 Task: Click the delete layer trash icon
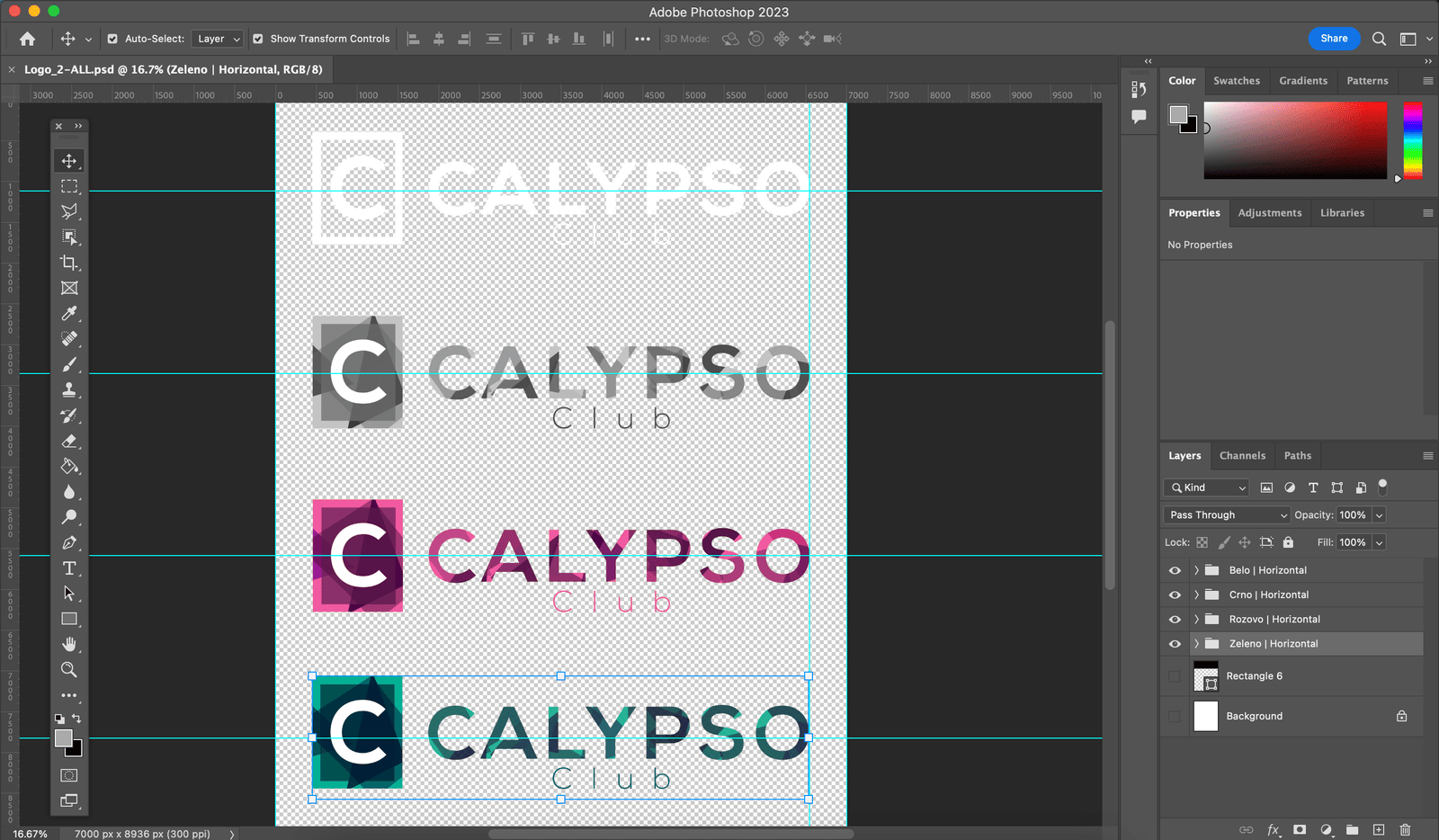pyautogui.click(x=1405, y=829)
